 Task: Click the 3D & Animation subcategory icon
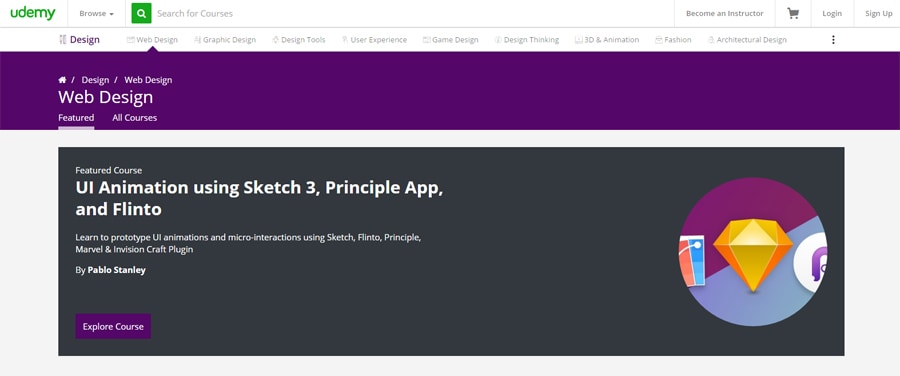pyautogui.click(x=579, y=40)
